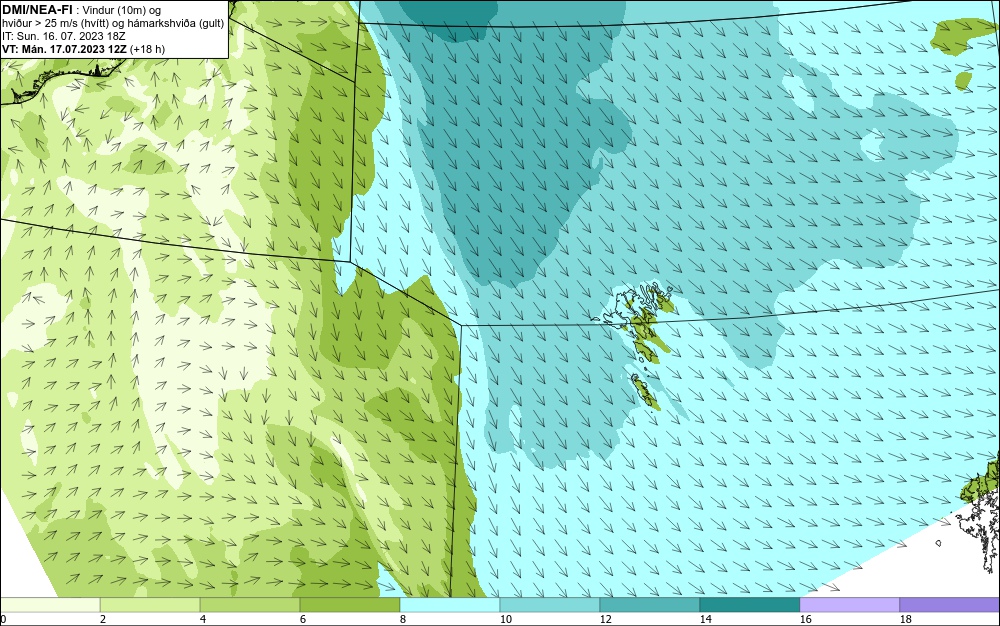This screenshot has width=1000, height=626.
Task: Click the 16–18 m/s light purple swatch
Action: pyautogui.click(x=849, y=604)
